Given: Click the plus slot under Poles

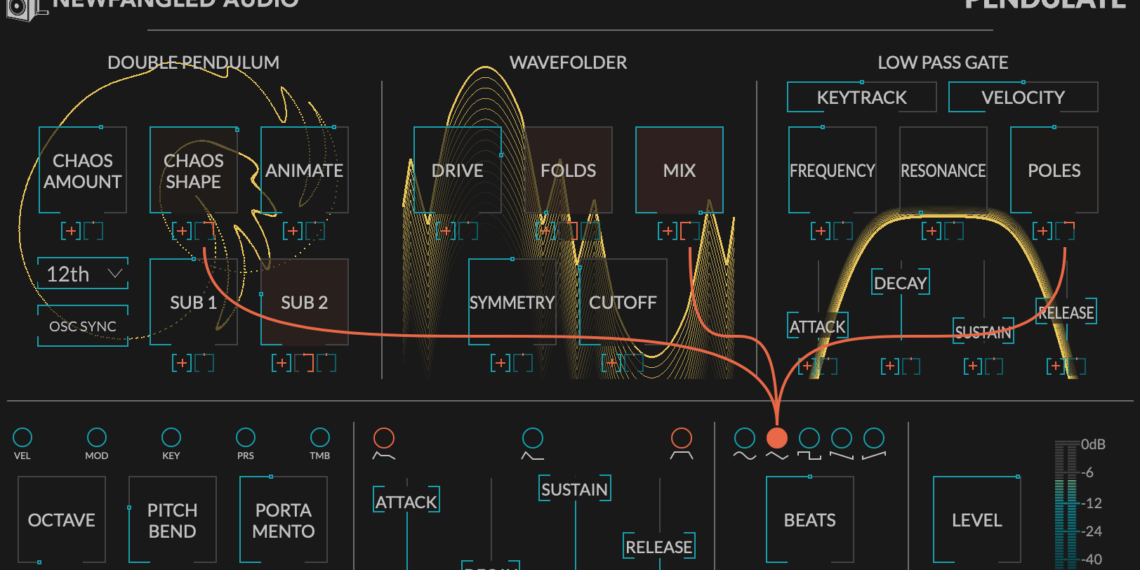Looking at the screenshot, I should click(1043, 231).
